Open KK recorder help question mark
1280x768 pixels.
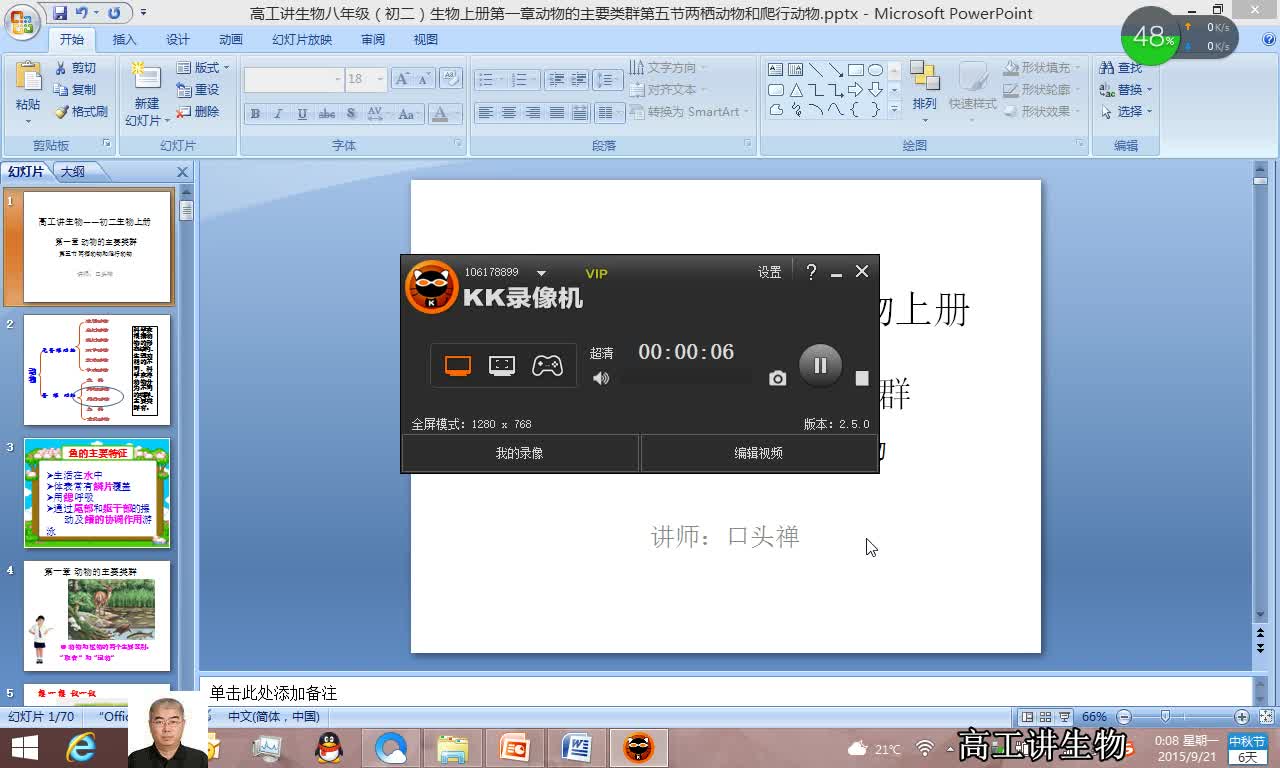coord(811,271)
